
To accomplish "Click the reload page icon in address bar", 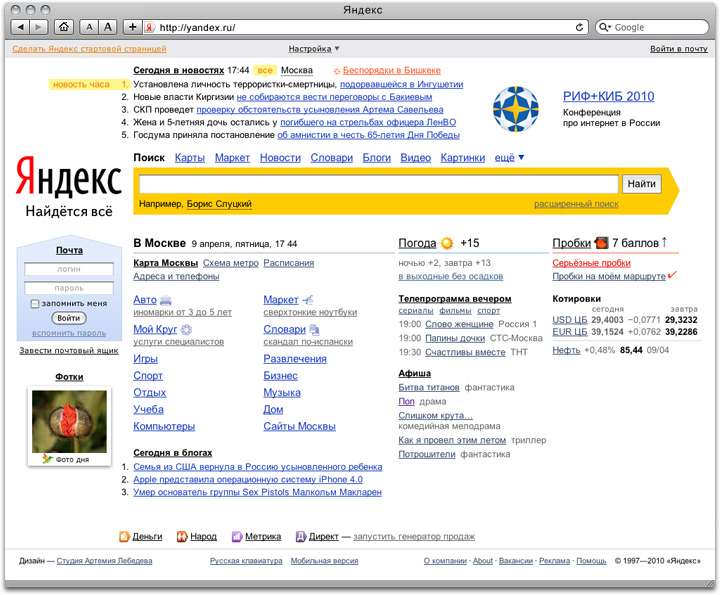I will [x=580, y=27].
